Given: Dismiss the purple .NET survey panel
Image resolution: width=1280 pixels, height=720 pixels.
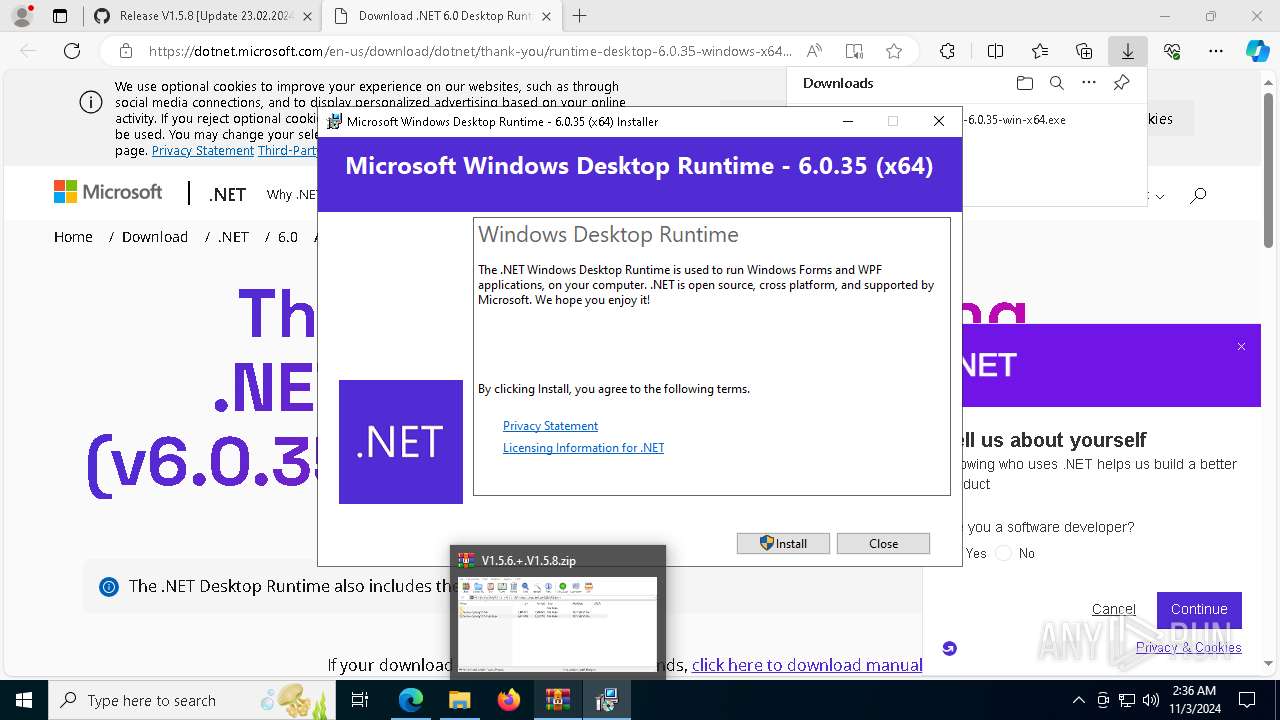Looking at the screenshot, I should tap(1241, 346).
